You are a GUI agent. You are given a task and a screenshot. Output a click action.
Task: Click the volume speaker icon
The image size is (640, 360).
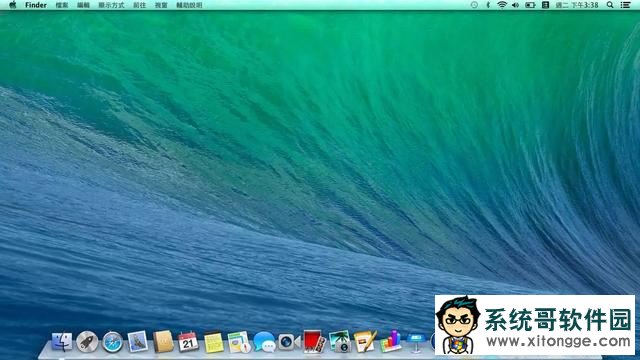(516, 5)
